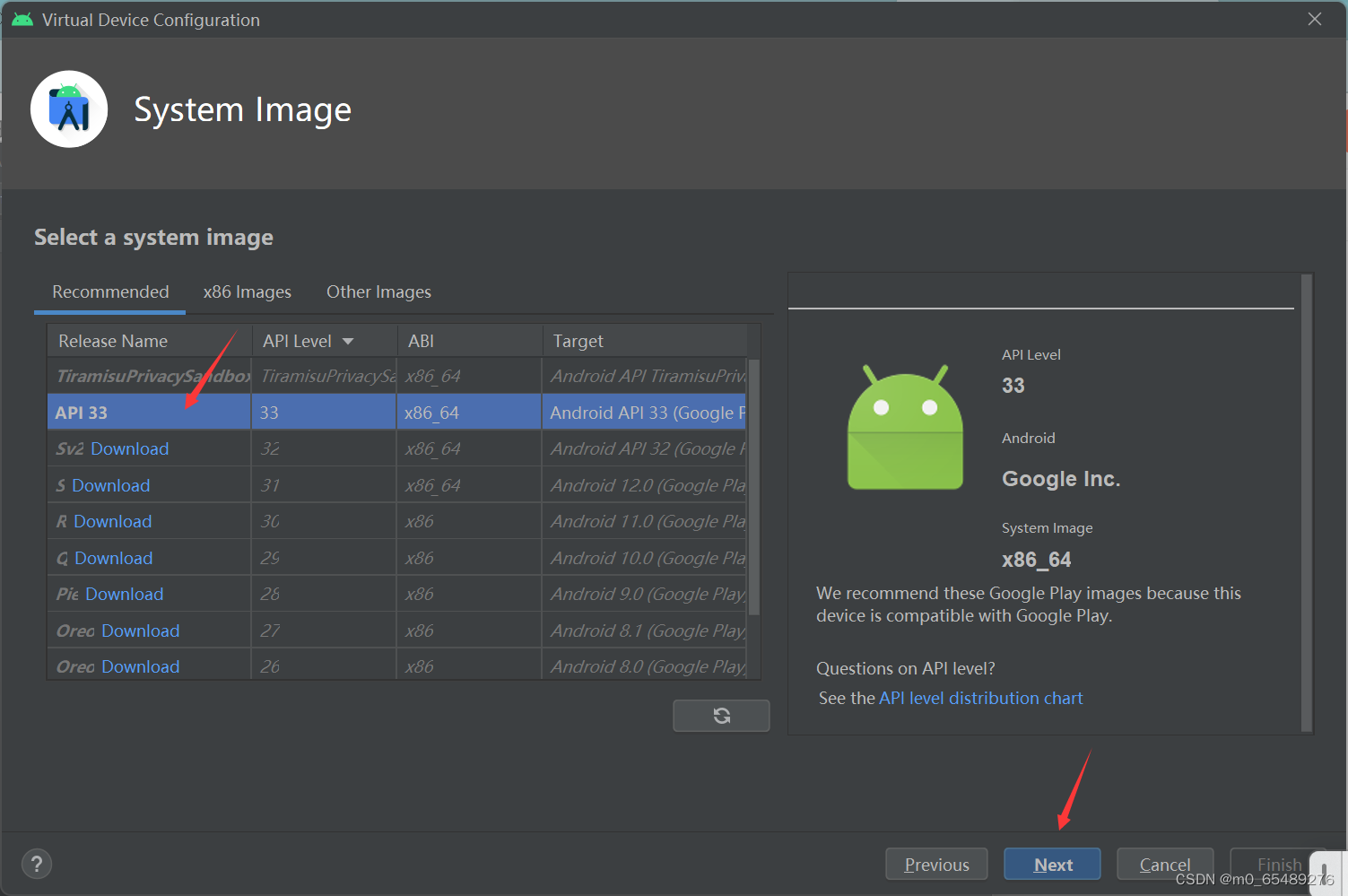The height and width of the screenshot is (896, 1348).
Task: Open the API level distribution chart link
Action: (980, 698)
